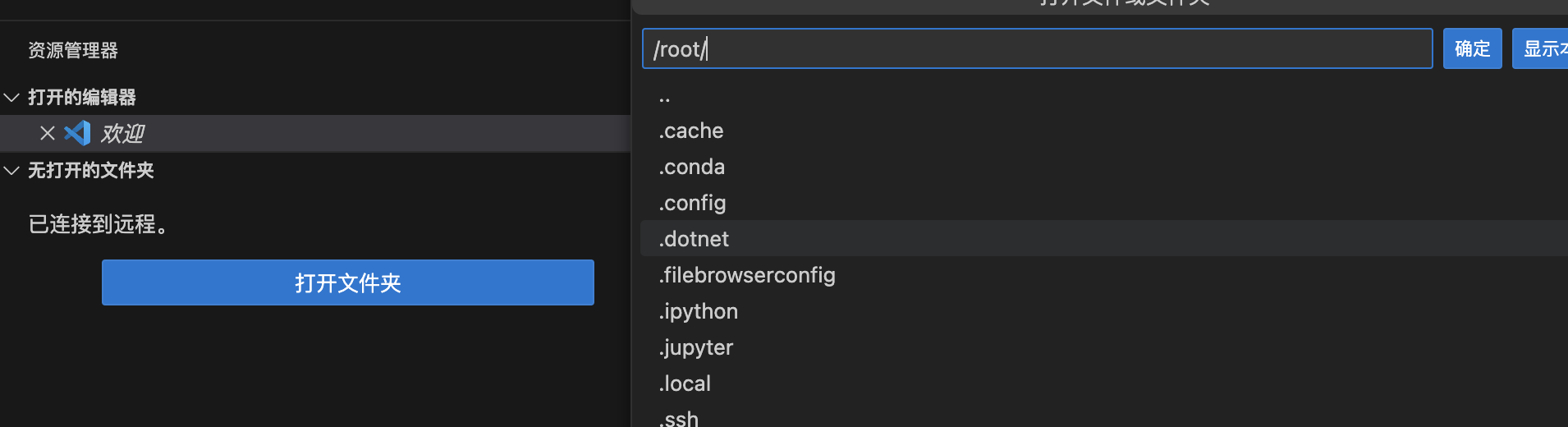Select the .conda folder
This screenshot has width=1568, height=427.
pos(692,168)
